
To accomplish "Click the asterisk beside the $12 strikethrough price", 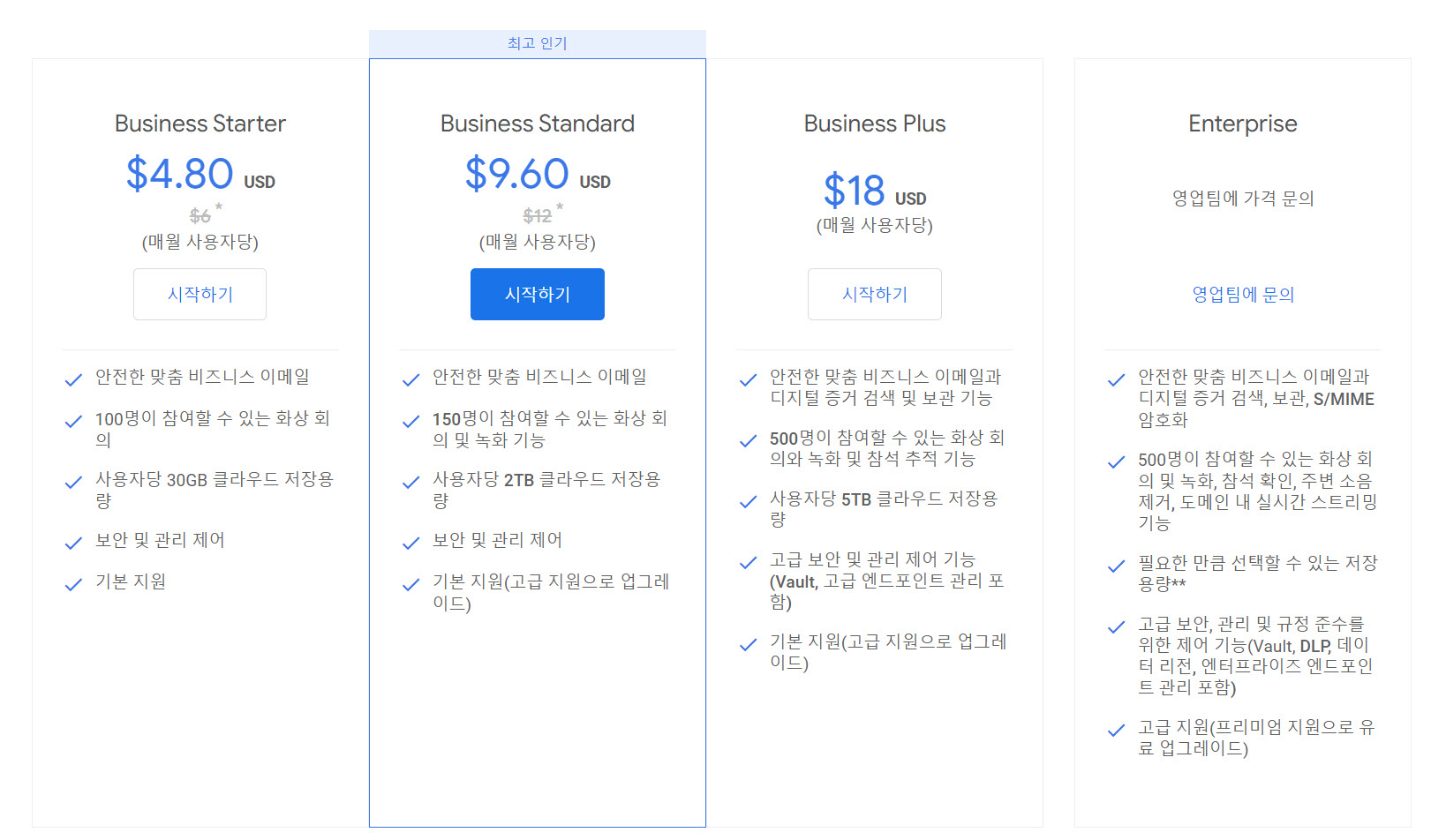I will click(559, 207).
